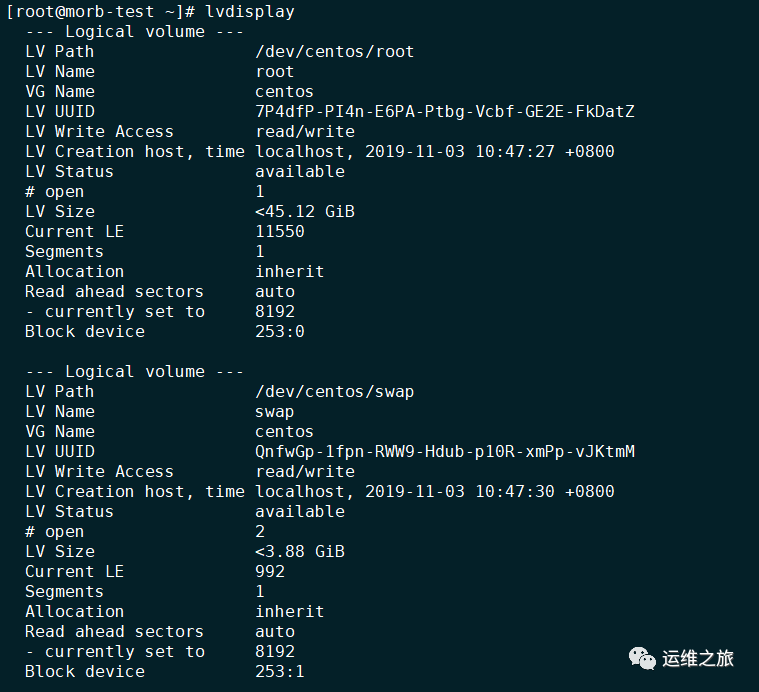Click the Current LE value 992
The height and width of the screenshot is (692, 759).
click(x=270, y=572)
